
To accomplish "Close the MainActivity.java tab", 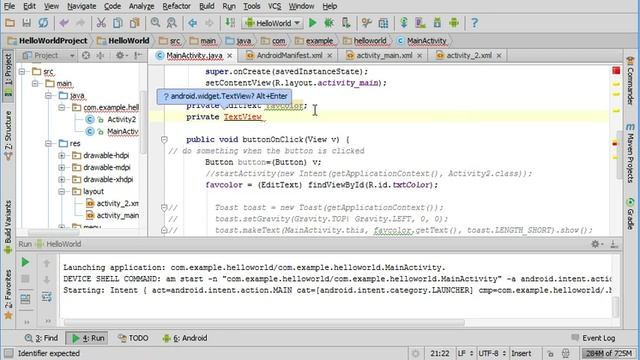I will click(x=230, y=56).
